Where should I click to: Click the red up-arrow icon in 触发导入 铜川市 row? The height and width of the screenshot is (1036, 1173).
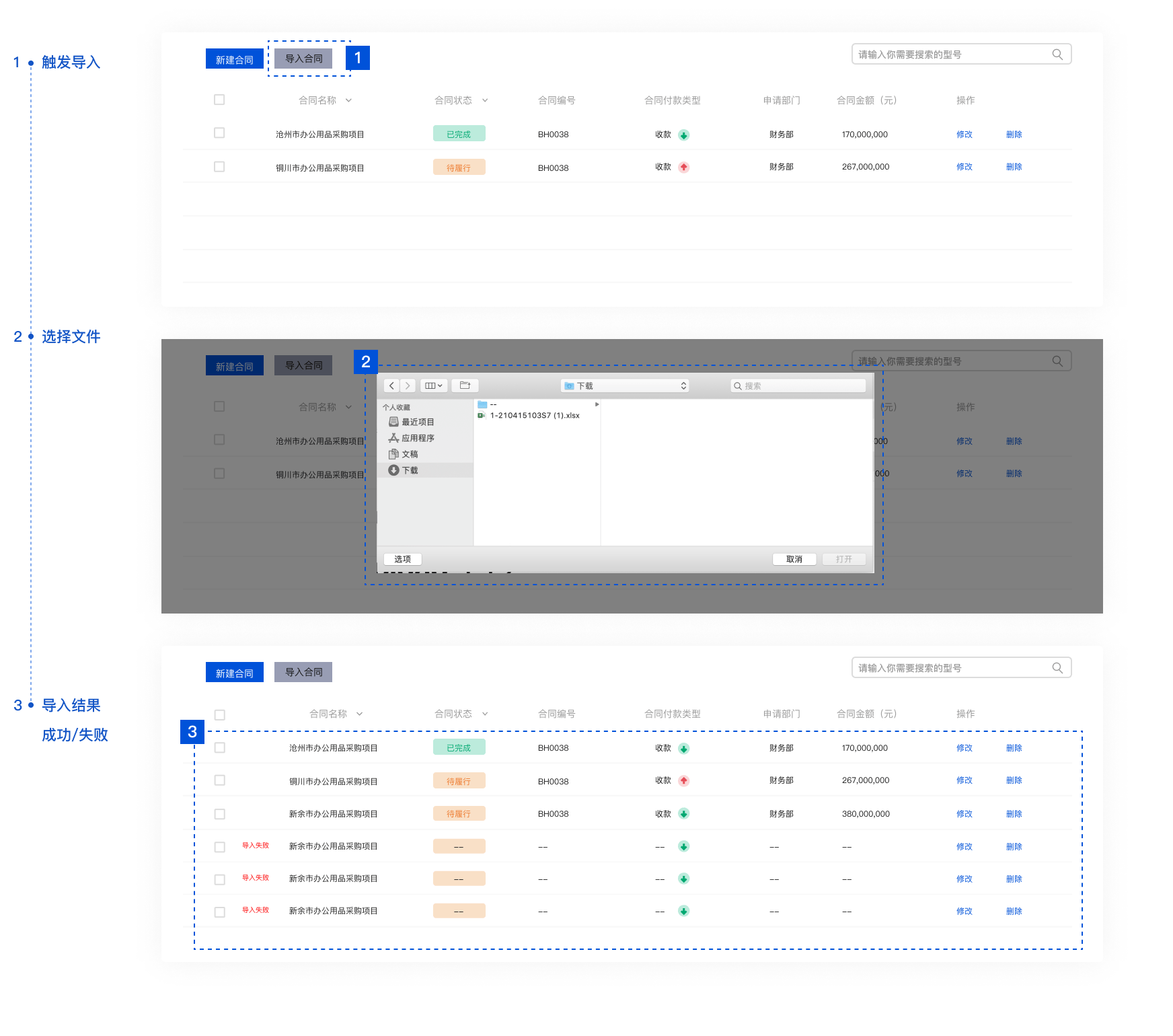[x=683, y=167]
